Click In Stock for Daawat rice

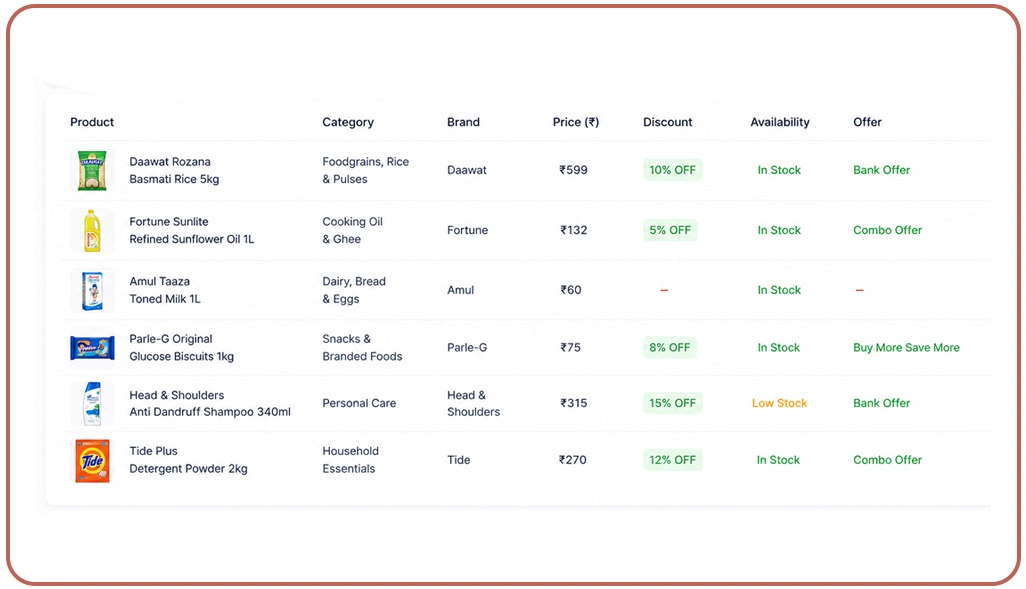click(x=779, y=170)
